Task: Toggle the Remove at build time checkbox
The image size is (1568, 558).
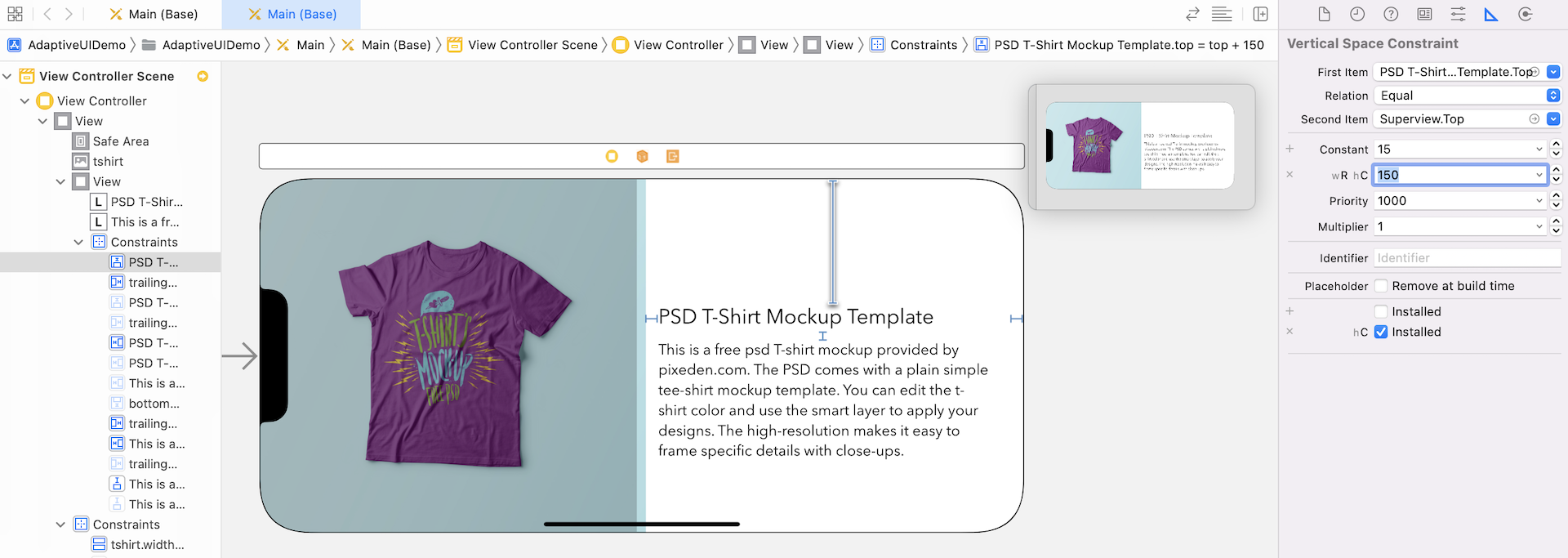Action: click(x=1381, y=286)
